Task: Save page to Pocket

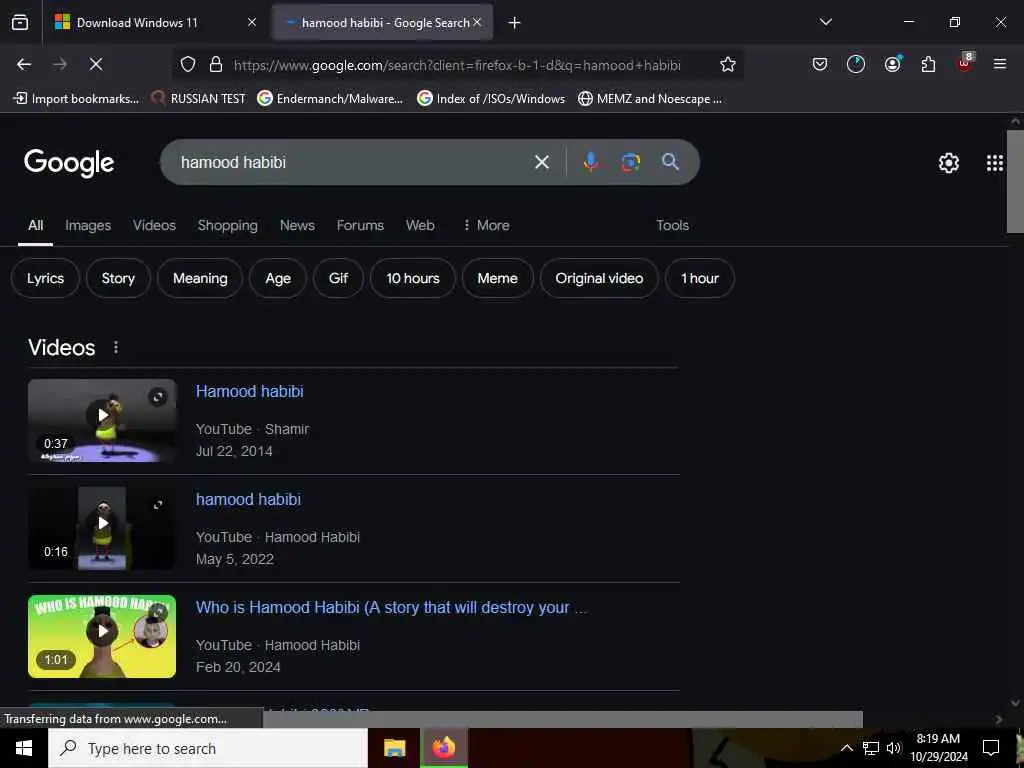Action: pos(820,64)
